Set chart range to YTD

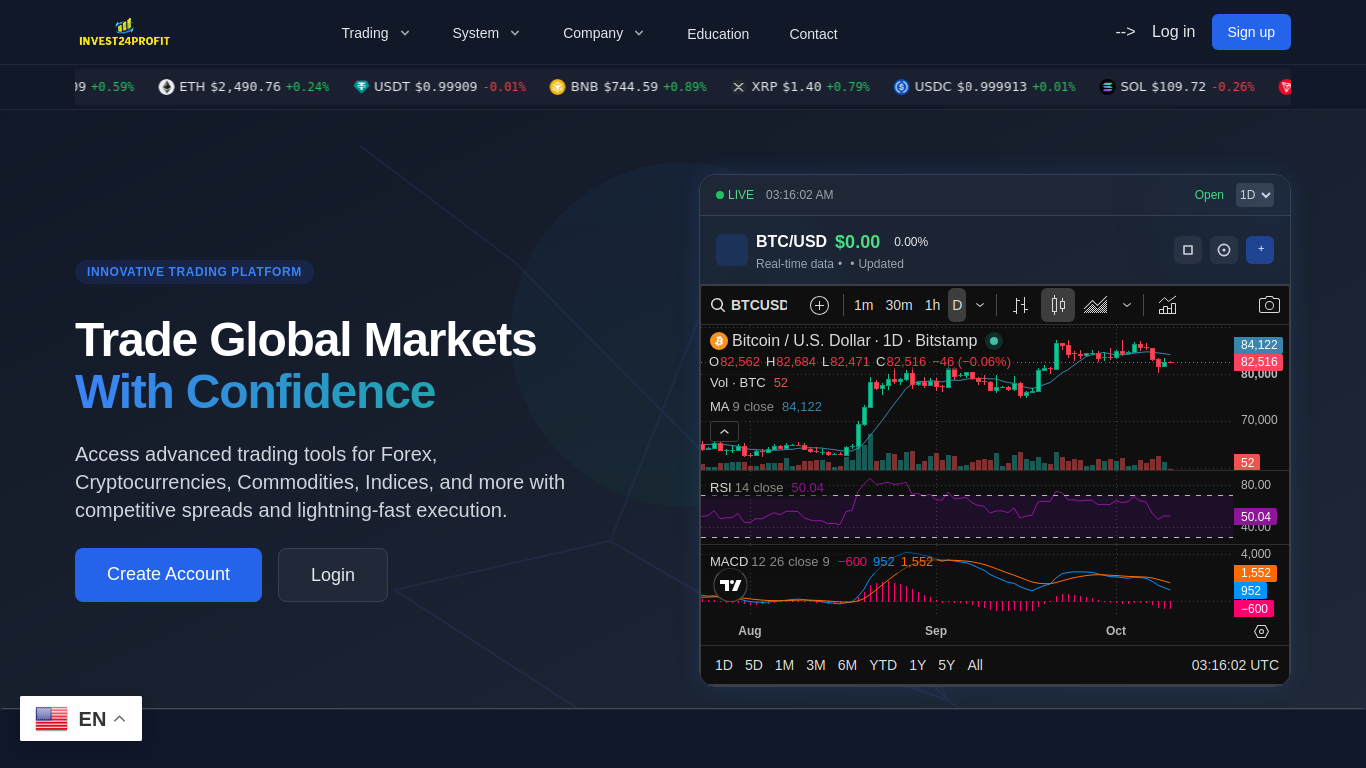883,665
